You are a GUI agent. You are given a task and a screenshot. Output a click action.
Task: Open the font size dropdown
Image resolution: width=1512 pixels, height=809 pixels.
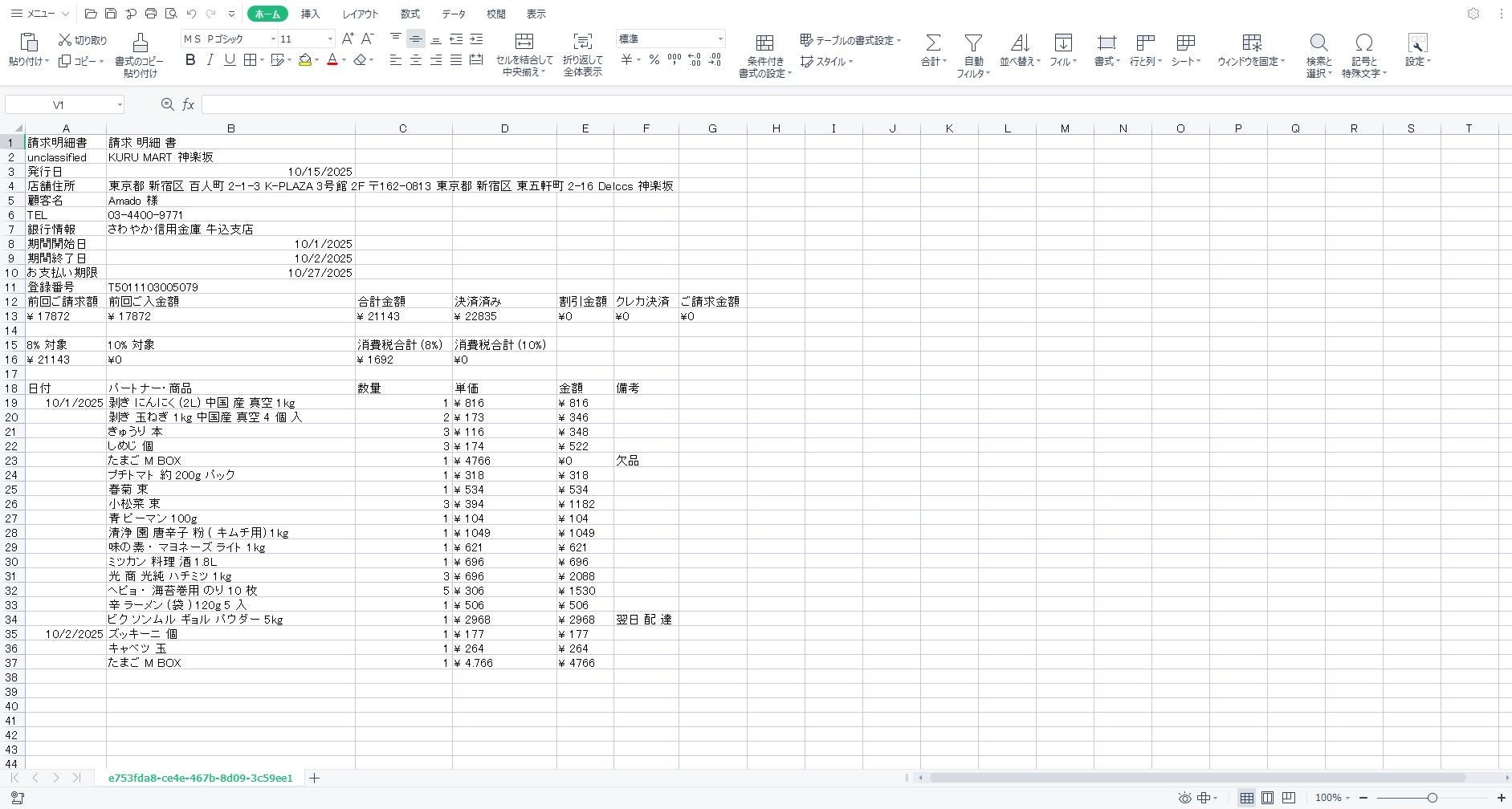pyautogui.click(x=329, y=39)
